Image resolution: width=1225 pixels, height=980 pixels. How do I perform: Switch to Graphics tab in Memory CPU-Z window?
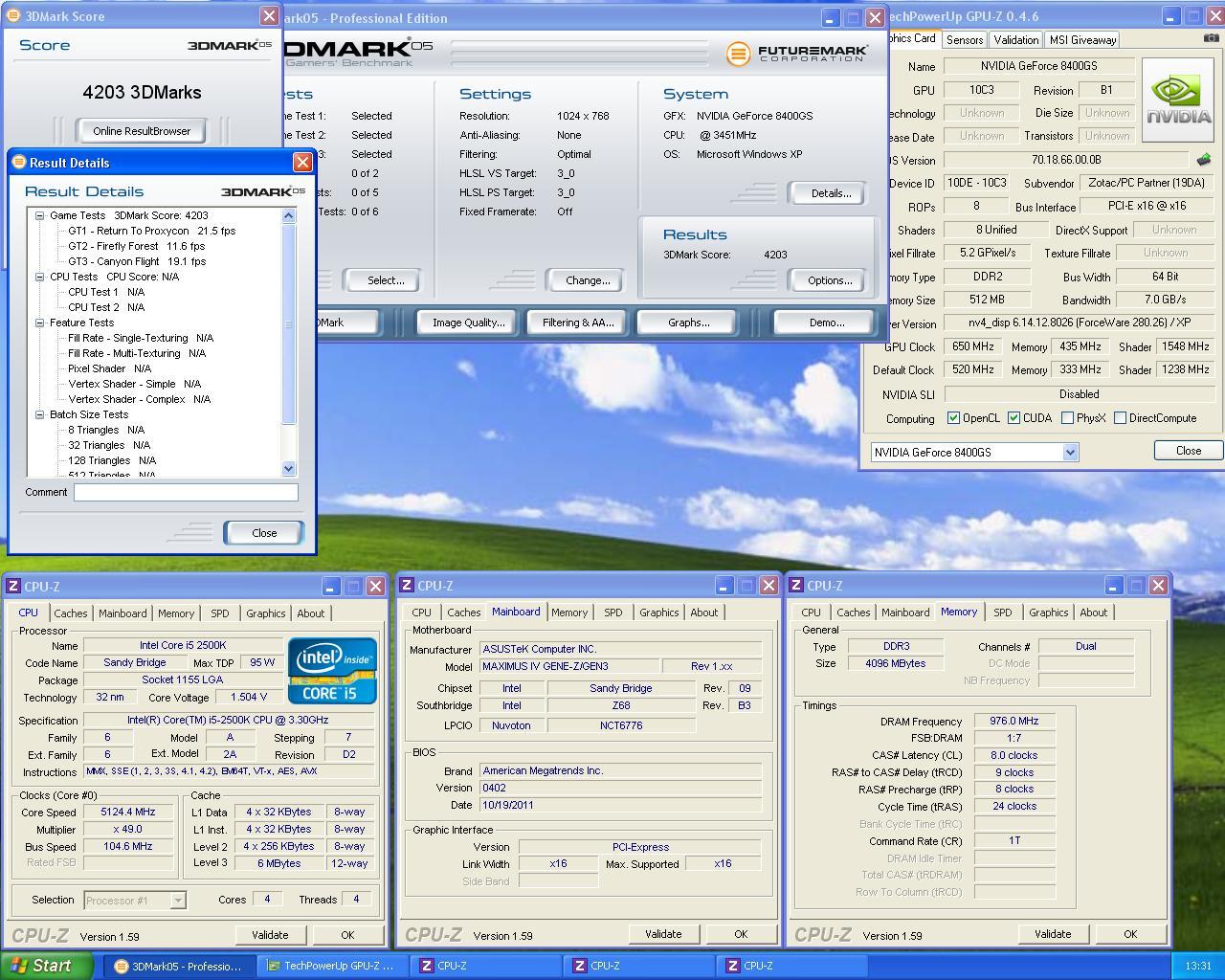1048,612
